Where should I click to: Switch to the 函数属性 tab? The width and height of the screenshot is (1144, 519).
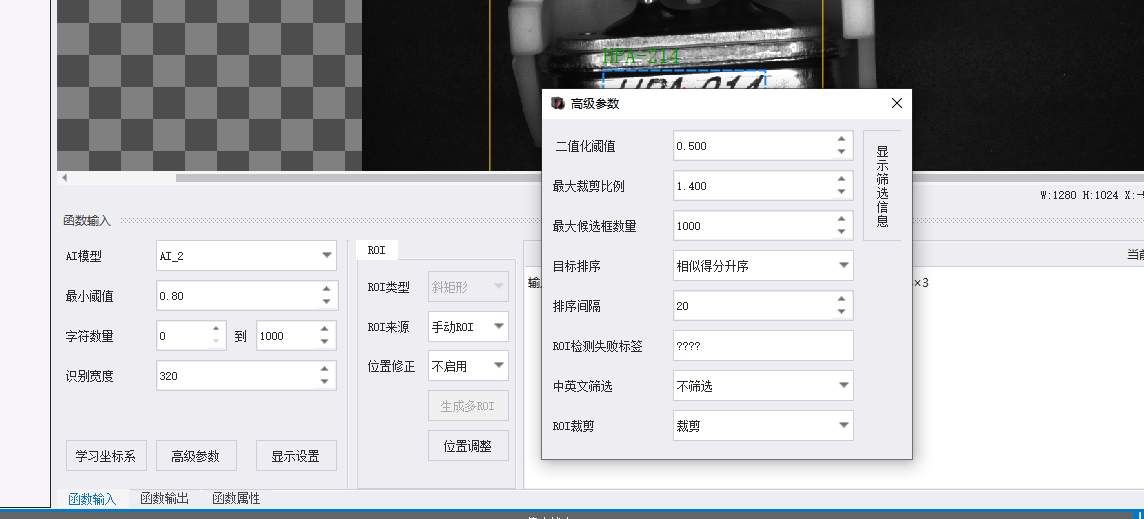point(236,499)
